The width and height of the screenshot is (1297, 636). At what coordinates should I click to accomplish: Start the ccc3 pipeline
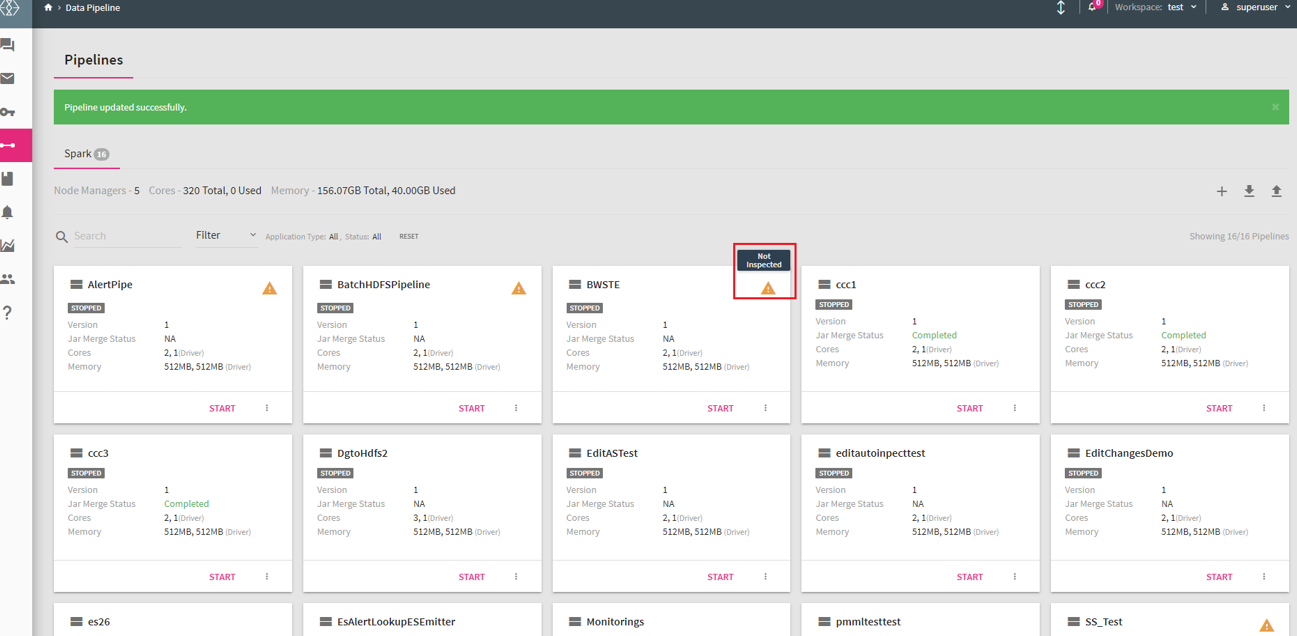point(222,577)
